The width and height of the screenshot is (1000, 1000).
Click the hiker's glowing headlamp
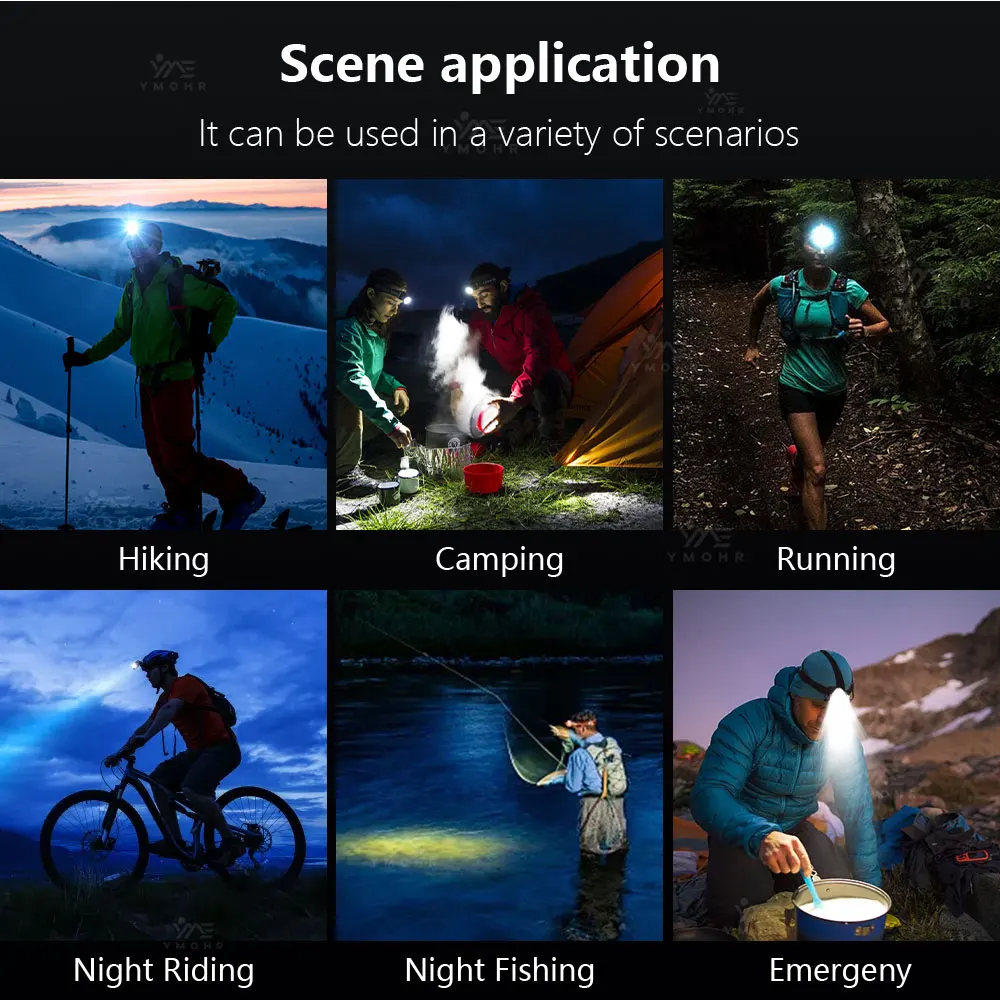pos(132,228)
